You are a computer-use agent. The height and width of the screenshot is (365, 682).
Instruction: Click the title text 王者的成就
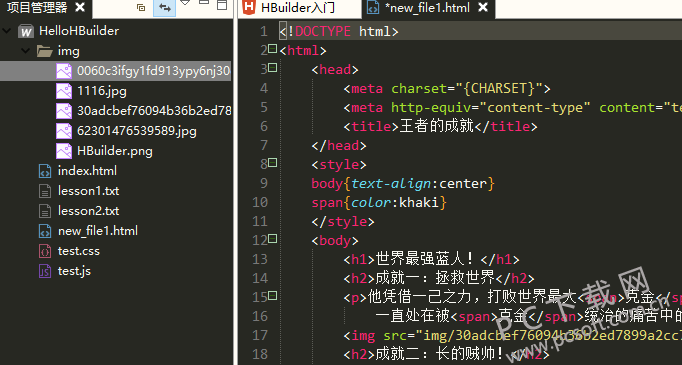(436, 126)
